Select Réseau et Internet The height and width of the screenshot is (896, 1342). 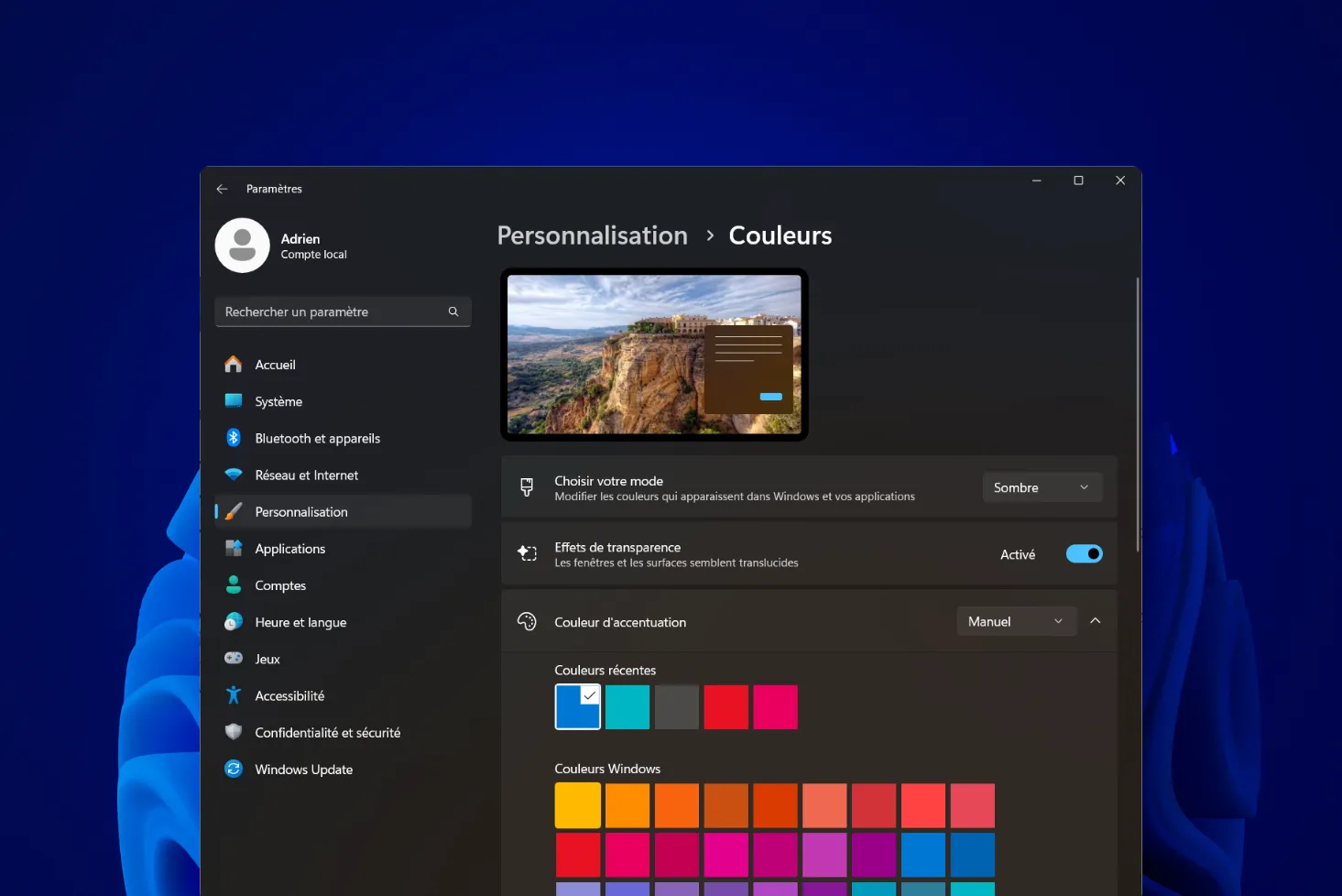(x=343, y=475)
